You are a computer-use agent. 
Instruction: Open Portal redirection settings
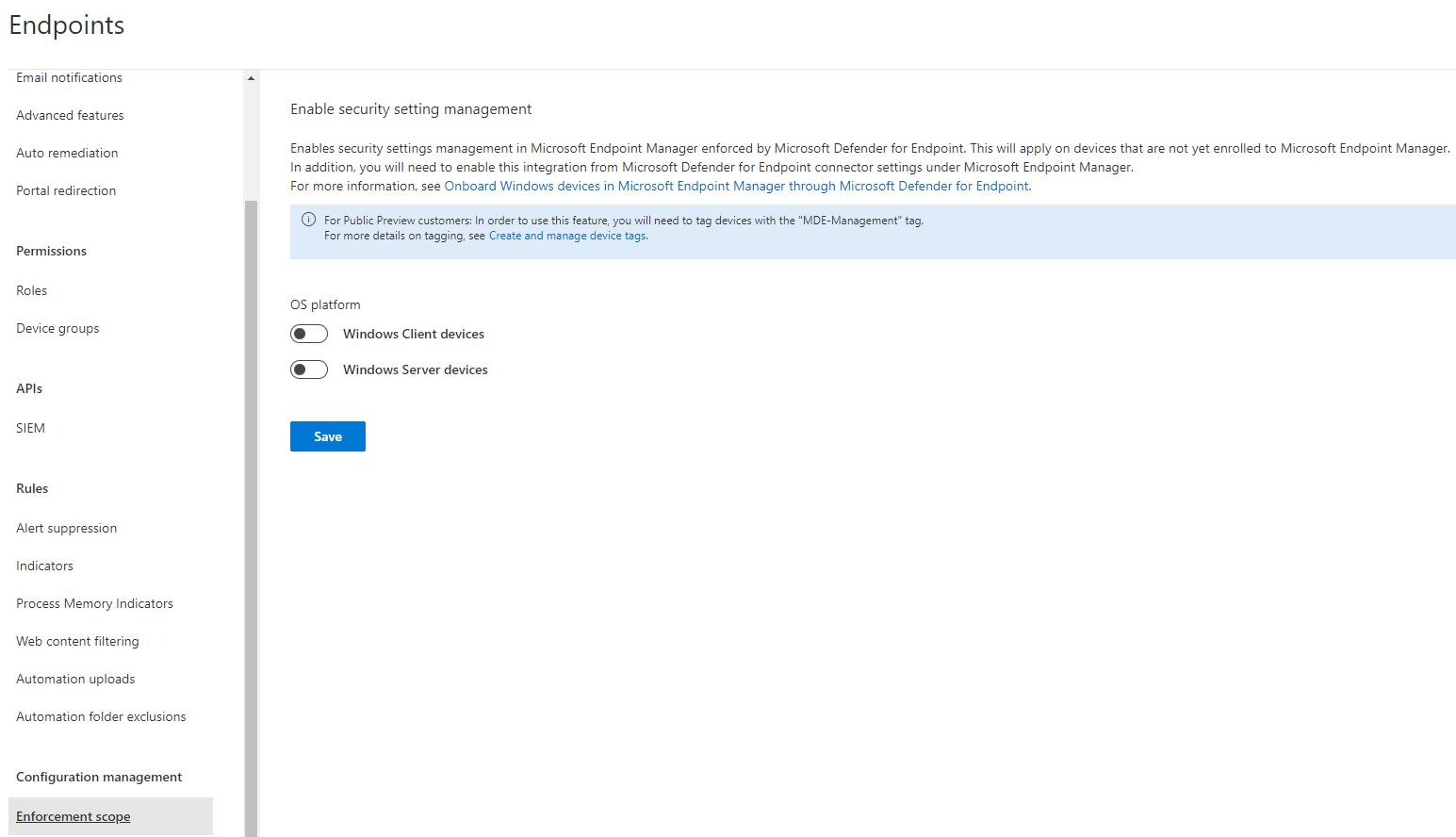(x=66, y=189)
